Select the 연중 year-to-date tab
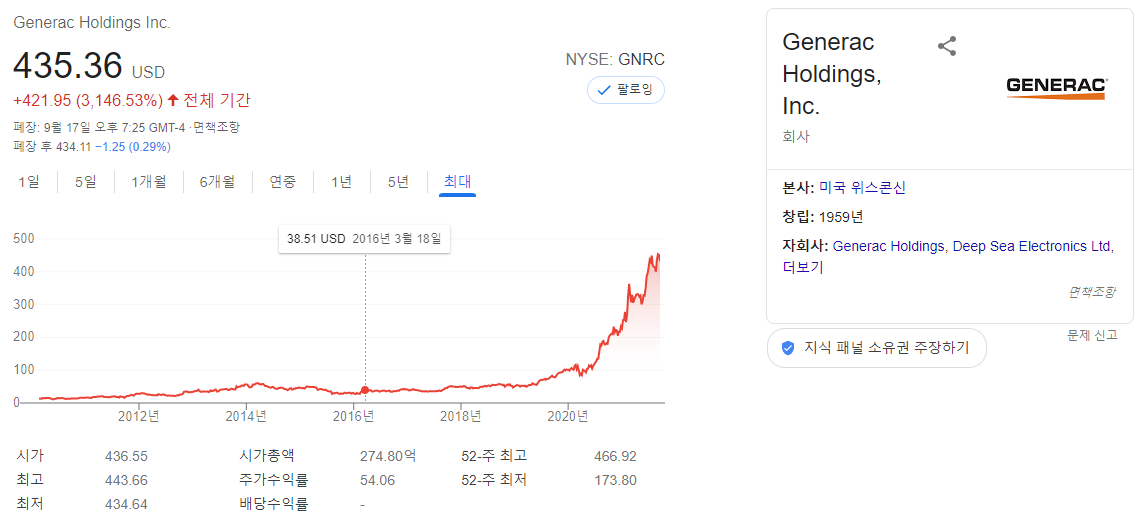 282,182
